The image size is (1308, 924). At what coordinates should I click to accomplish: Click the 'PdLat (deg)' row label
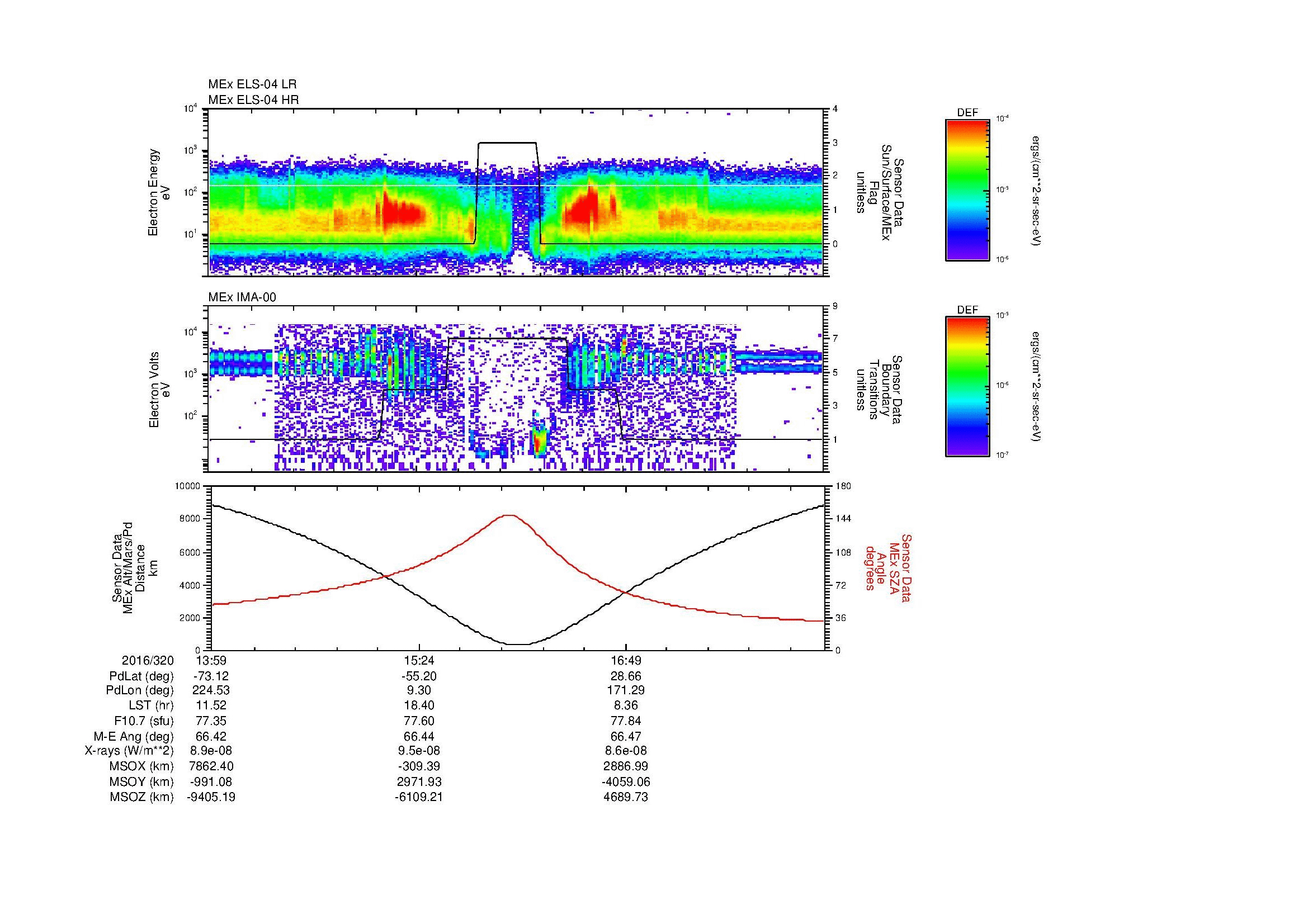(x=141, y=676)
